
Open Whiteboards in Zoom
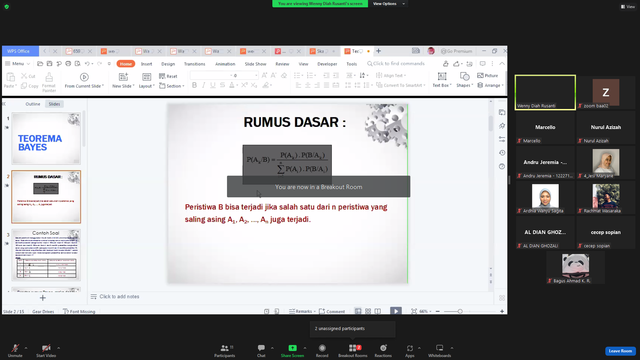click(440, 350)
